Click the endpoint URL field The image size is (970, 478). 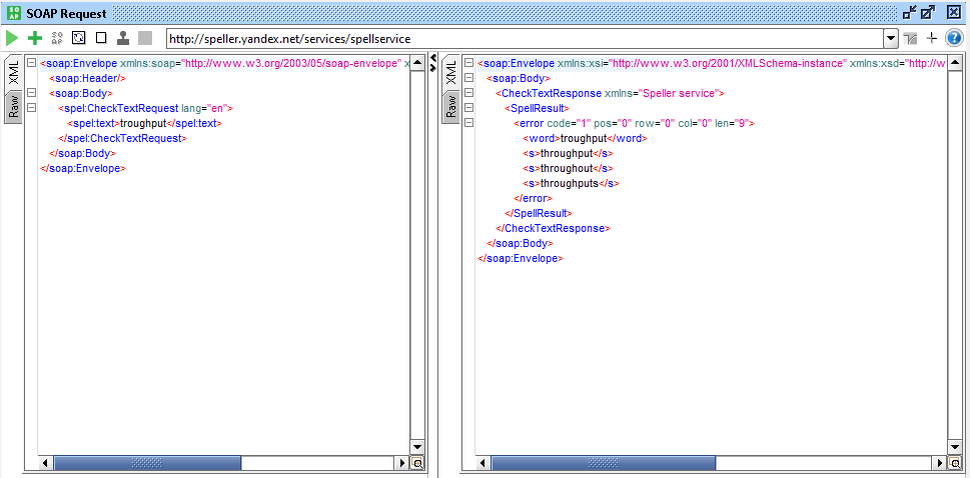coord(525,38)
